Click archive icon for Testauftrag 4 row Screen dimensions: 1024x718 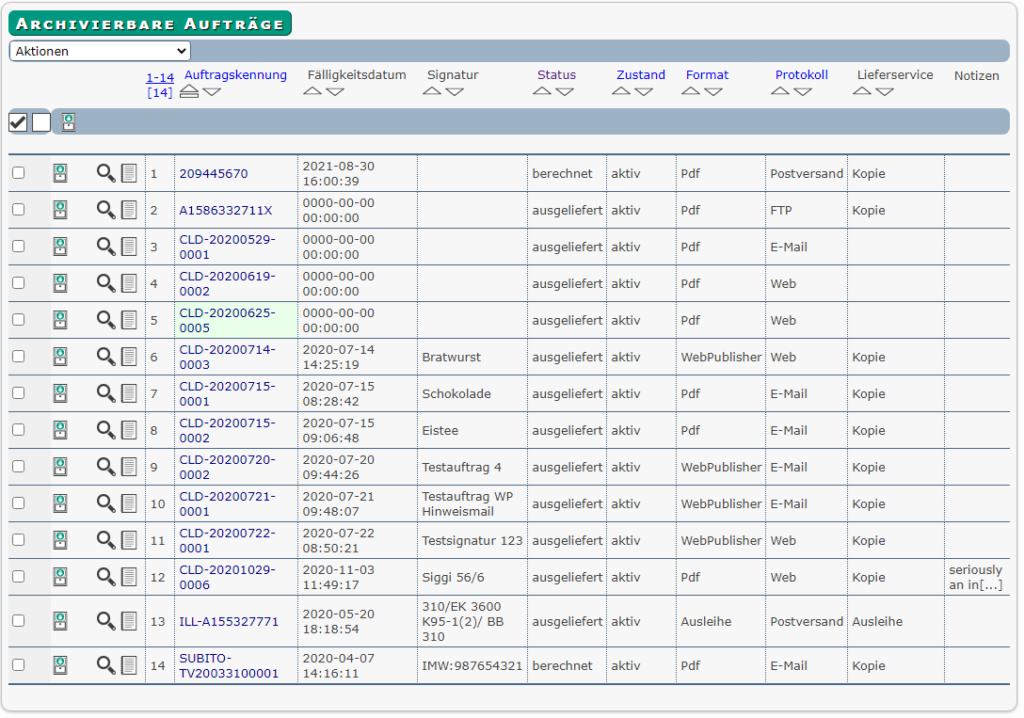60,466
